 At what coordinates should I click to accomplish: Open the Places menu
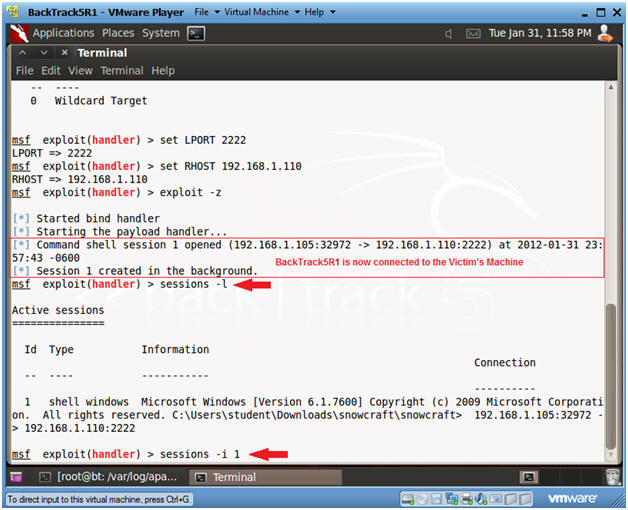118,33
